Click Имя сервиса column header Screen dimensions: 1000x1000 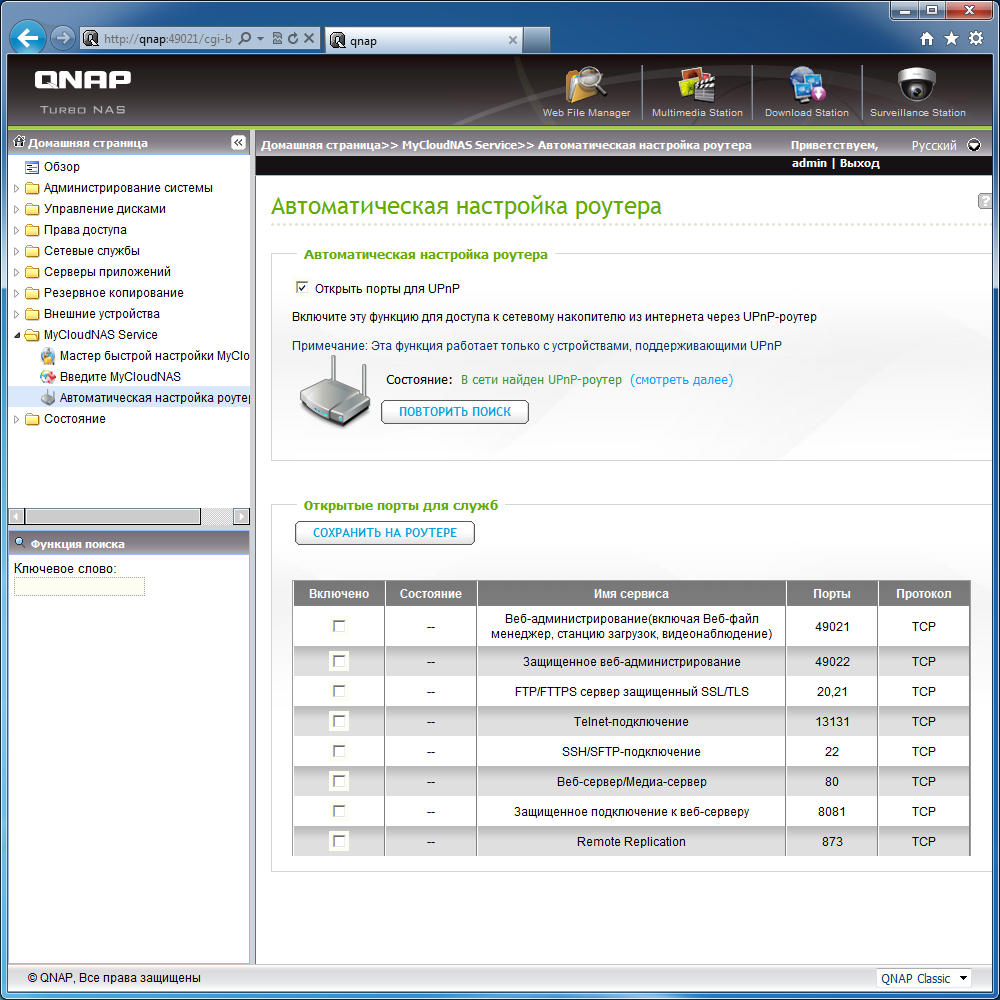coord(631,593)
